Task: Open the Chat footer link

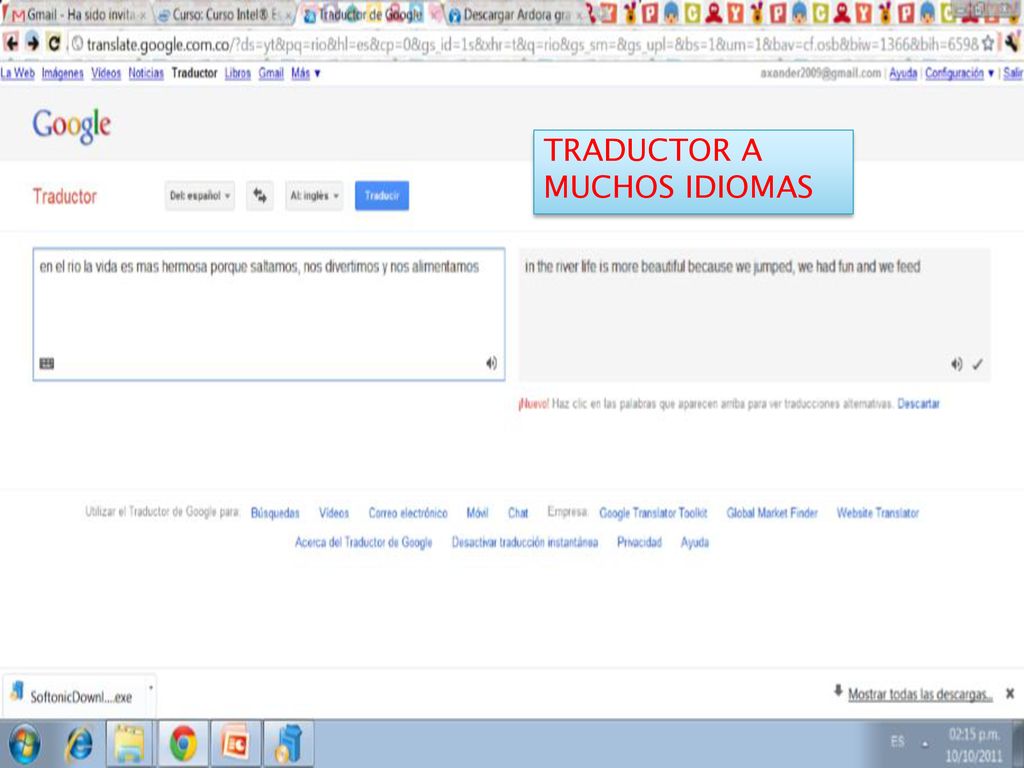Action: coord(518,513)
